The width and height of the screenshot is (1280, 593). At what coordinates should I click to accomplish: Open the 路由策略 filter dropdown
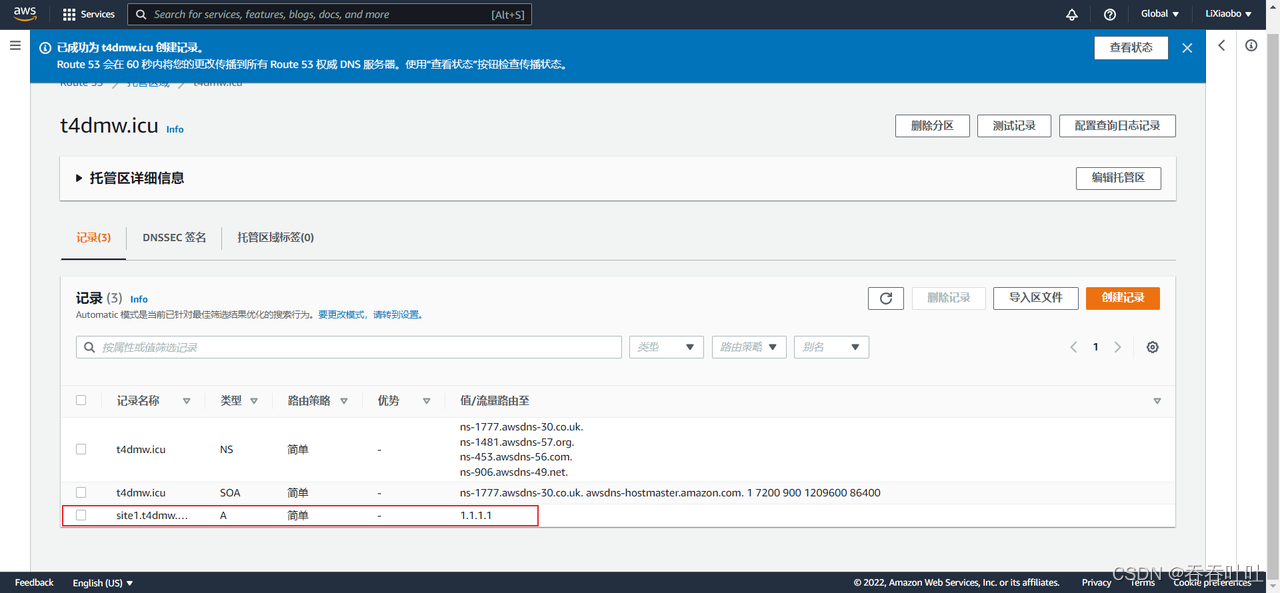point(749,347)
